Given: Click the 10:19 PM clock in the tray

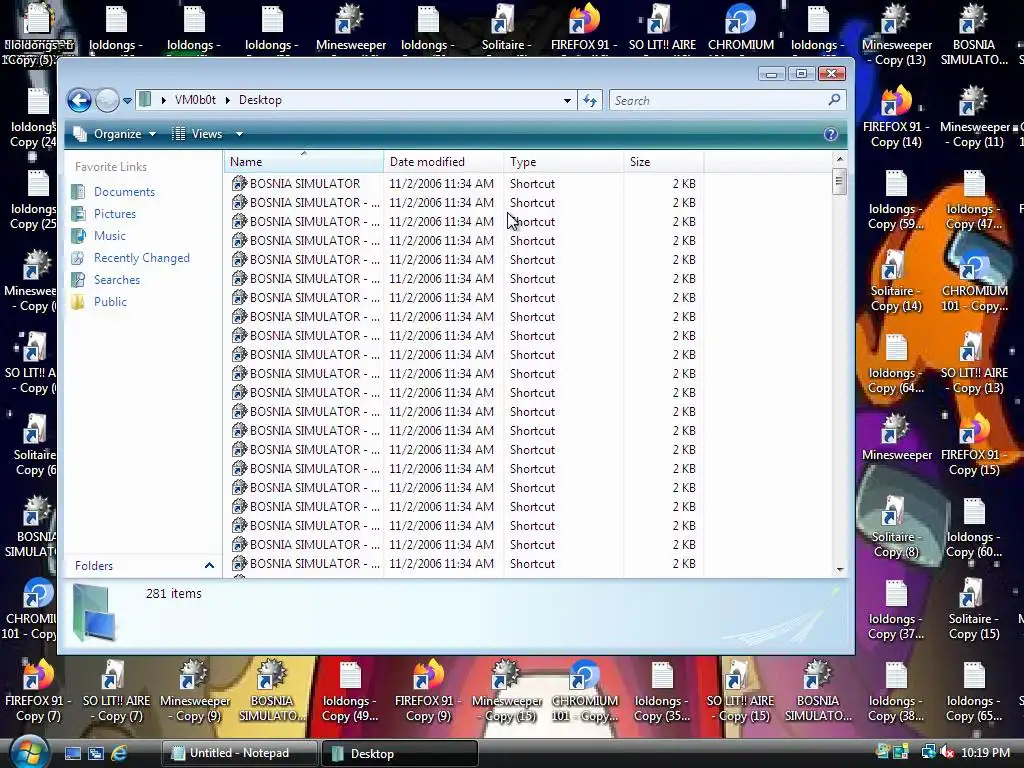Looking at the screenshot, I should [985, 753].
